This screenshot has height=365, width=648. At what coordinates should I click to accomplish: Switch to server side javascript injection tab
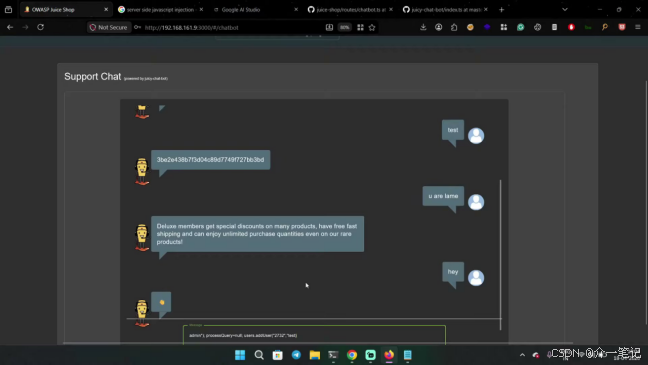(160, 10)
